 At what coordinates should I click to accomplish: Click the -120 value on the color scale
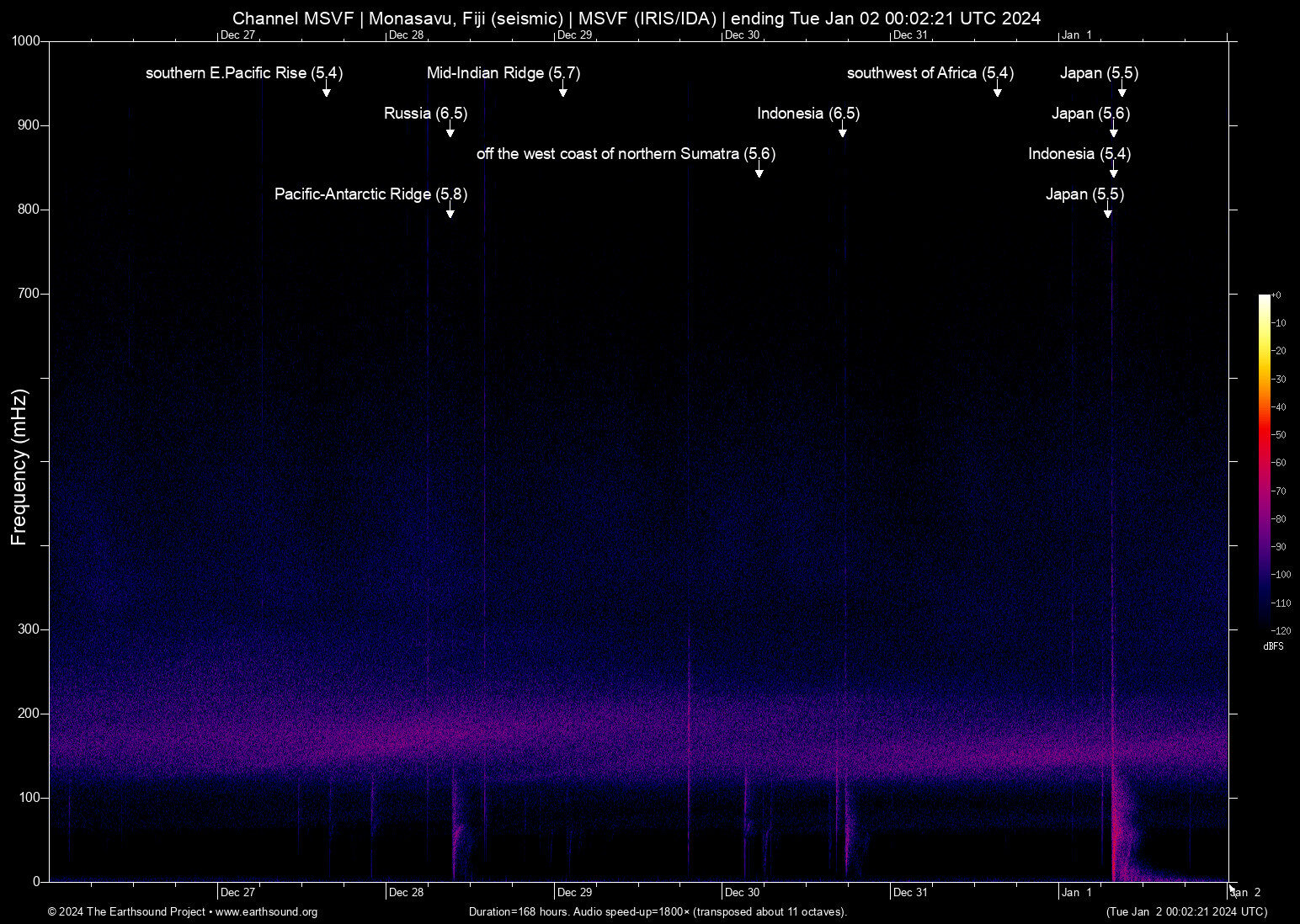(x=1281, y=630)
